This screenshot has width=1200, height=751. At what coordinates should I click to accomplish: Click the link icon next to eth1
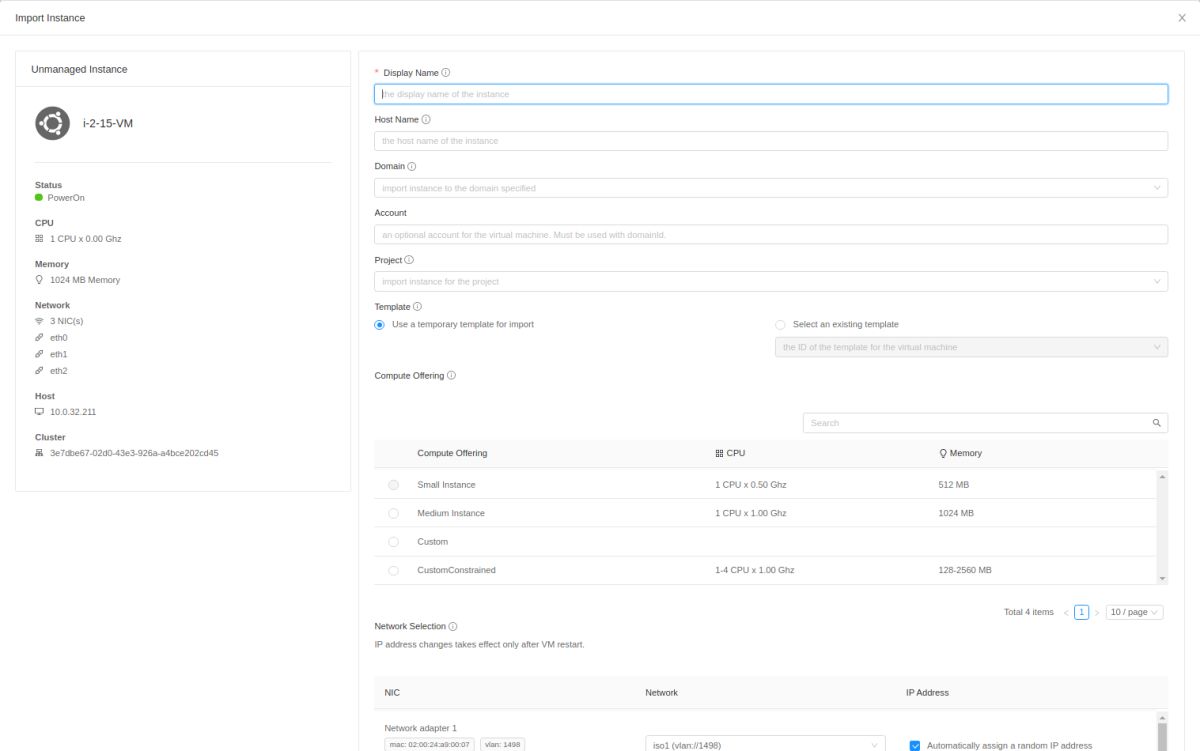point(39,354)
